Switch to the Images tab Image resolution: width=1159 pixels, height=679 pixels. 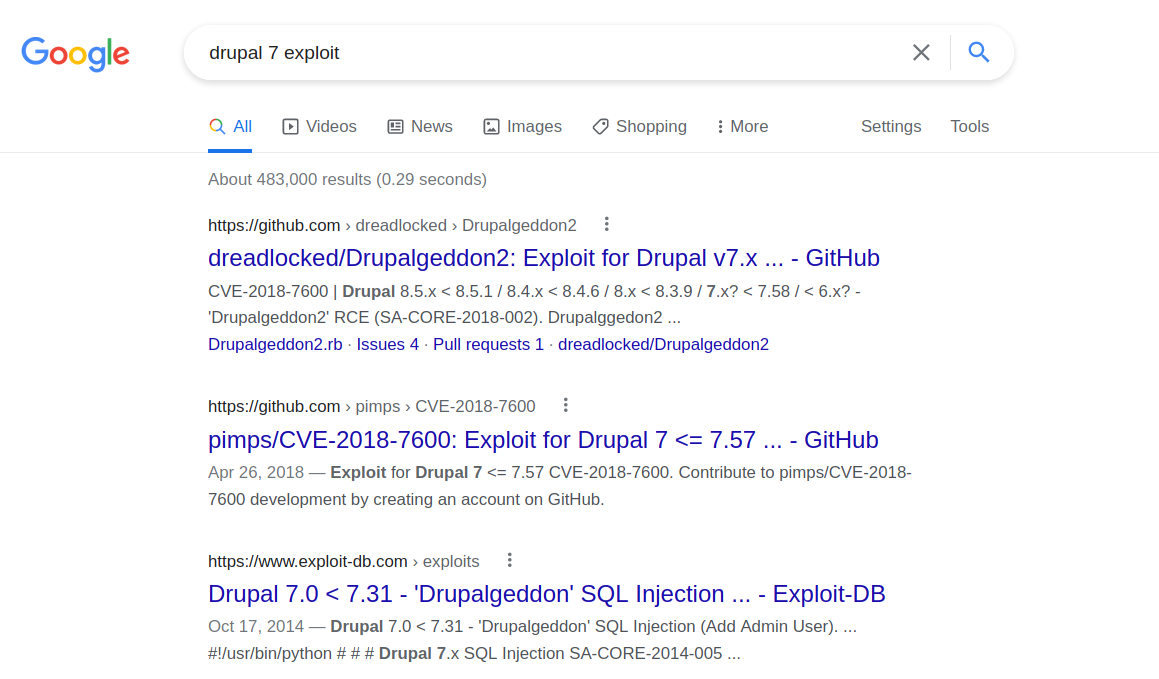(523, 126)
